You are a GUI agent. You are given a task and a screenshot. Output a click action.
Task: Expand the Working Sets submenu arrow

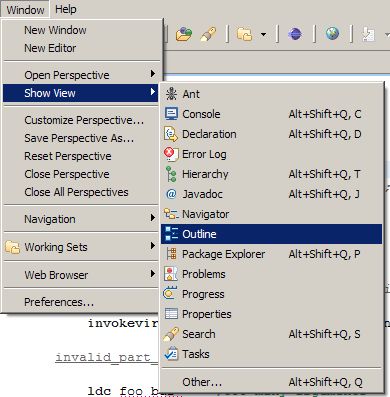pos(153,246)
